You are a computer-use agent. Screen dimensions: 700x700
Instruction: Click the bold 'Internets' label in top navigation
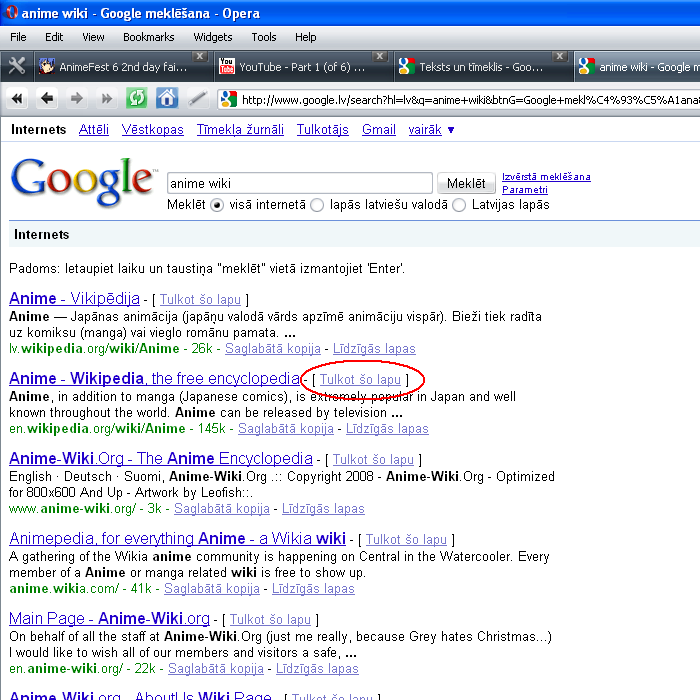(38, 129)
